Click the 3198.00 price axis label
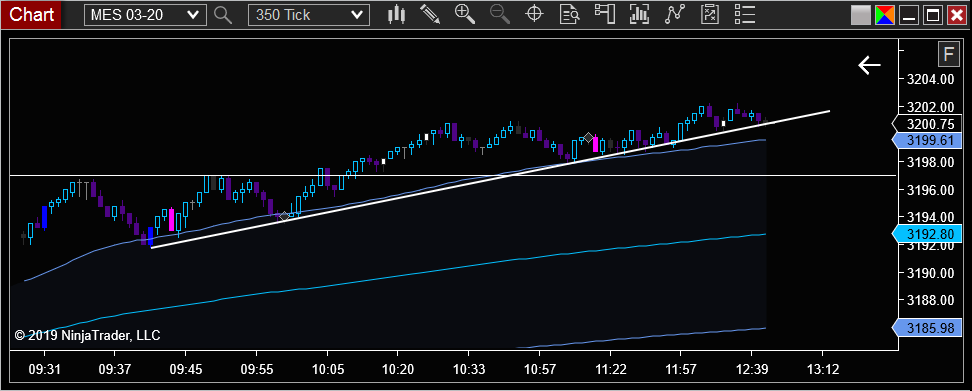The width and height of the screenshot is (972, 391). [x=930, y=162]
